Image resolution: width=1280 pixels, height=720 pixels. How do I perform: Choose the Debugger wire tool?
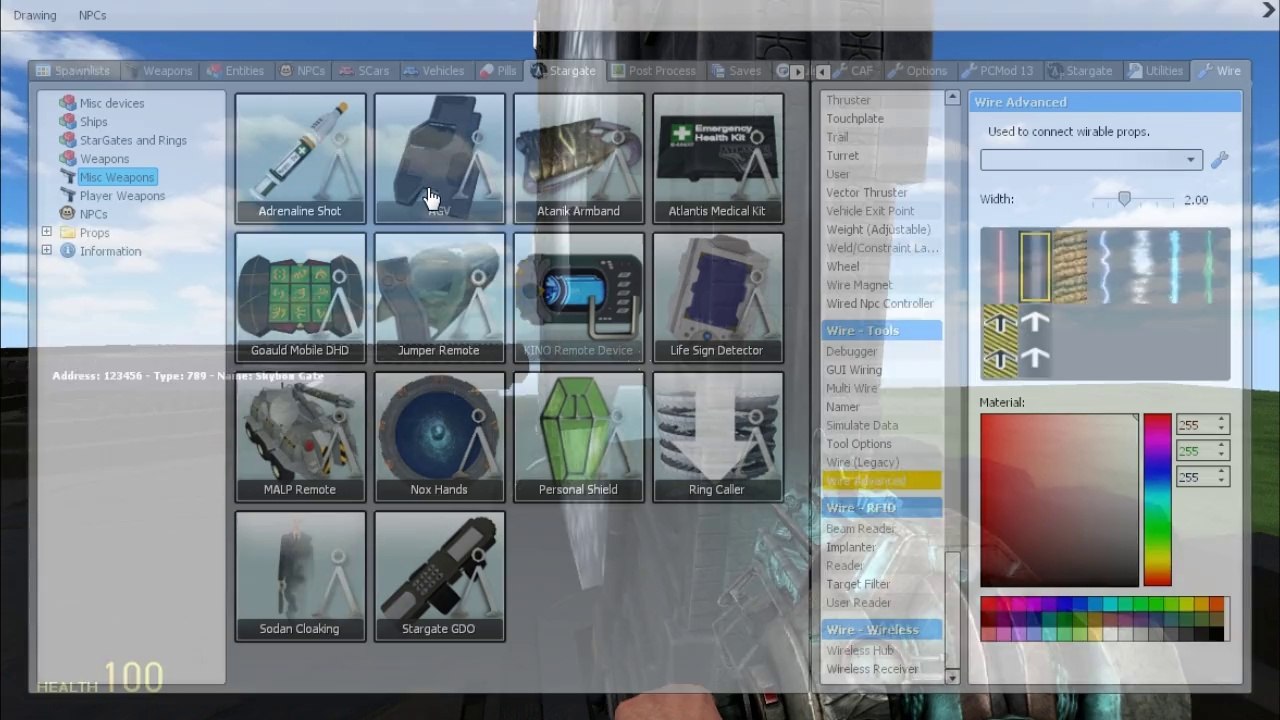(x=852, y=351)
